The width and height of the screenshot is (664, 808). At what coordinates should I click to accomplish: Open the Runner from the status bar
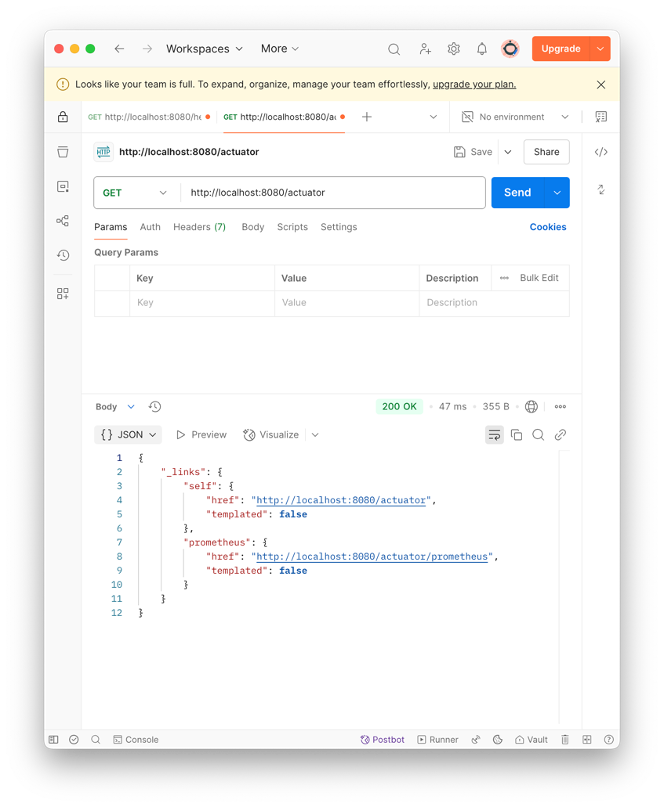pyautogui.click(x=437, y=739)
